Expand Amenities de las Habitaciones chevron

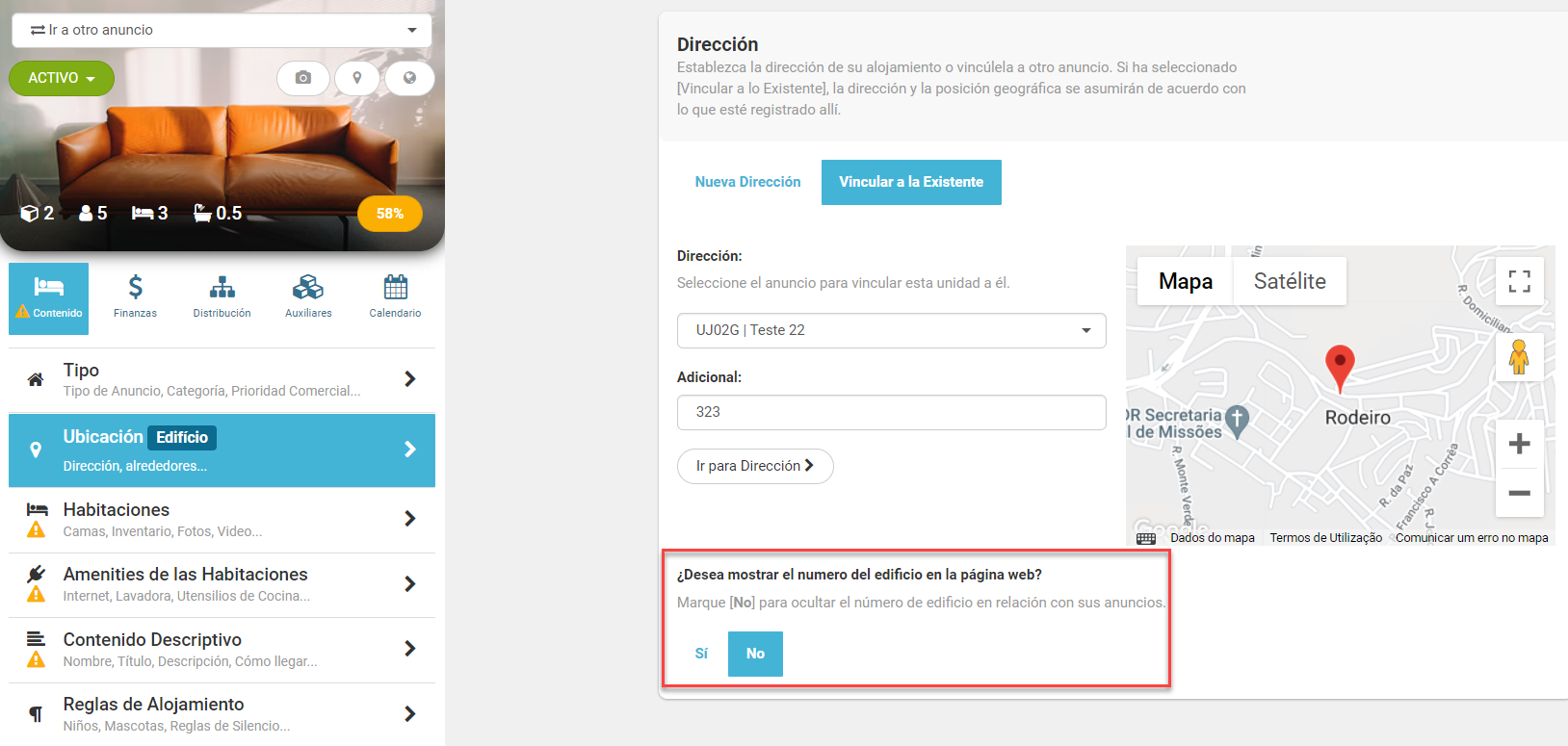[x=410, y=584]
